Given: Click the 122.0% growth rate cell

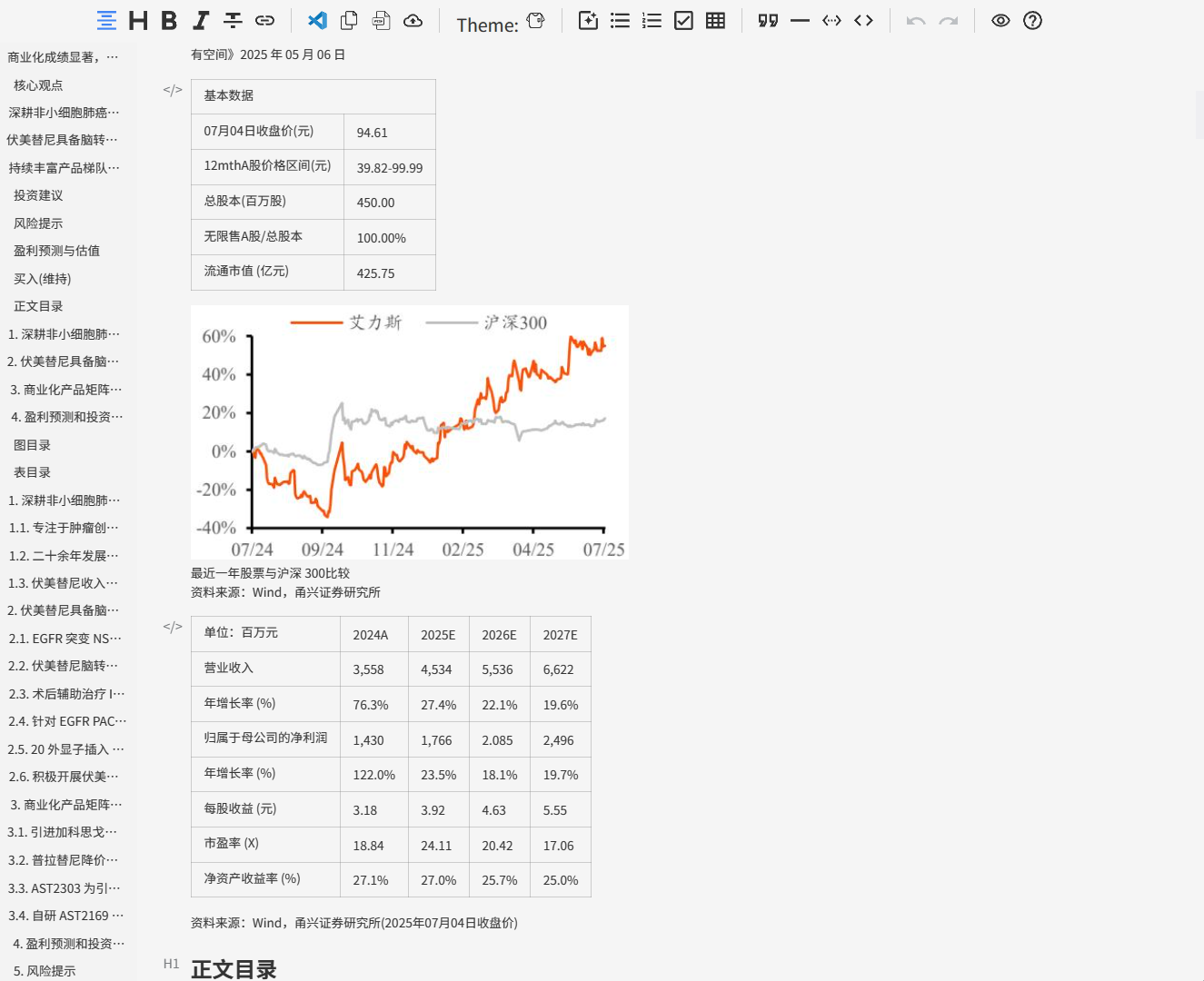Looking at the screenshot, I should [374, 774].
